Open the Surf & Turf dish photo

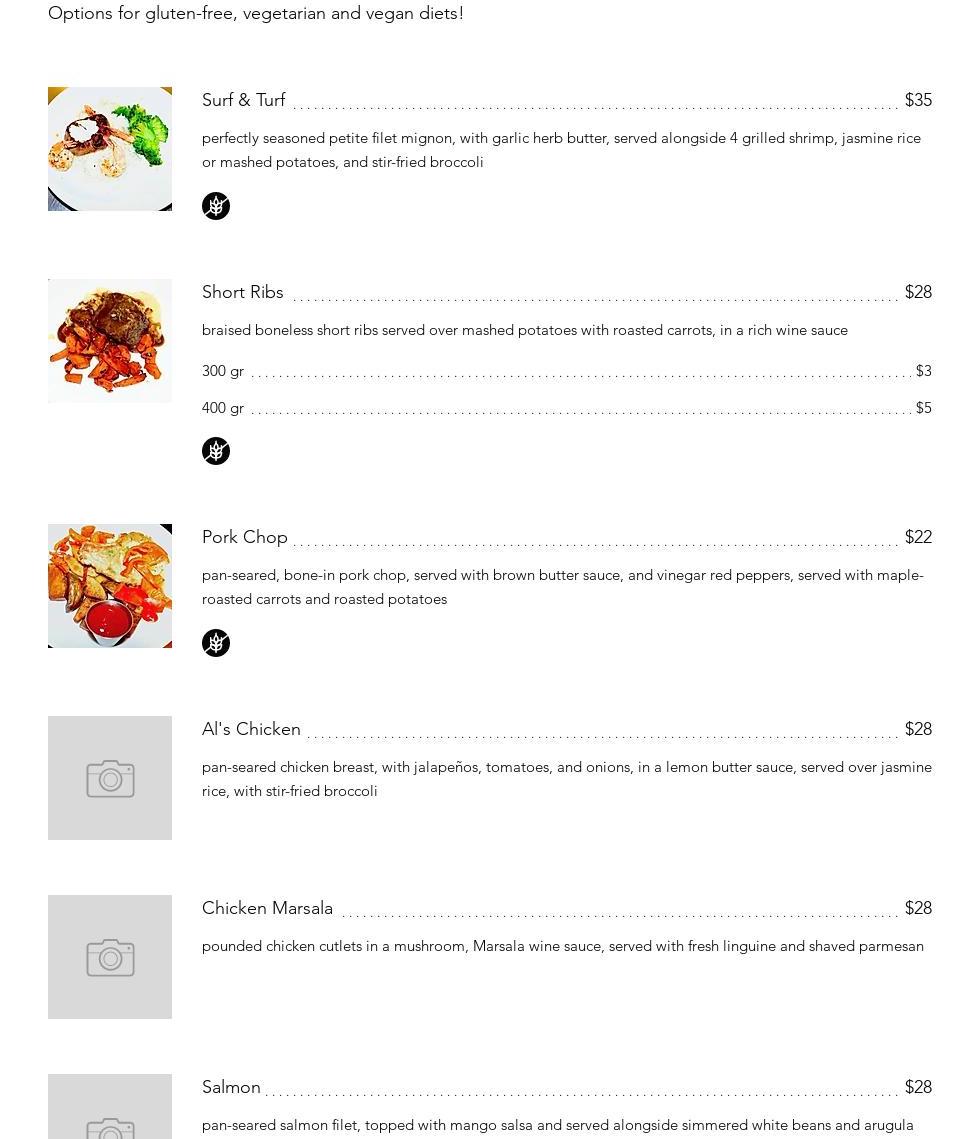pyautogui.click(x=110, y=149)
